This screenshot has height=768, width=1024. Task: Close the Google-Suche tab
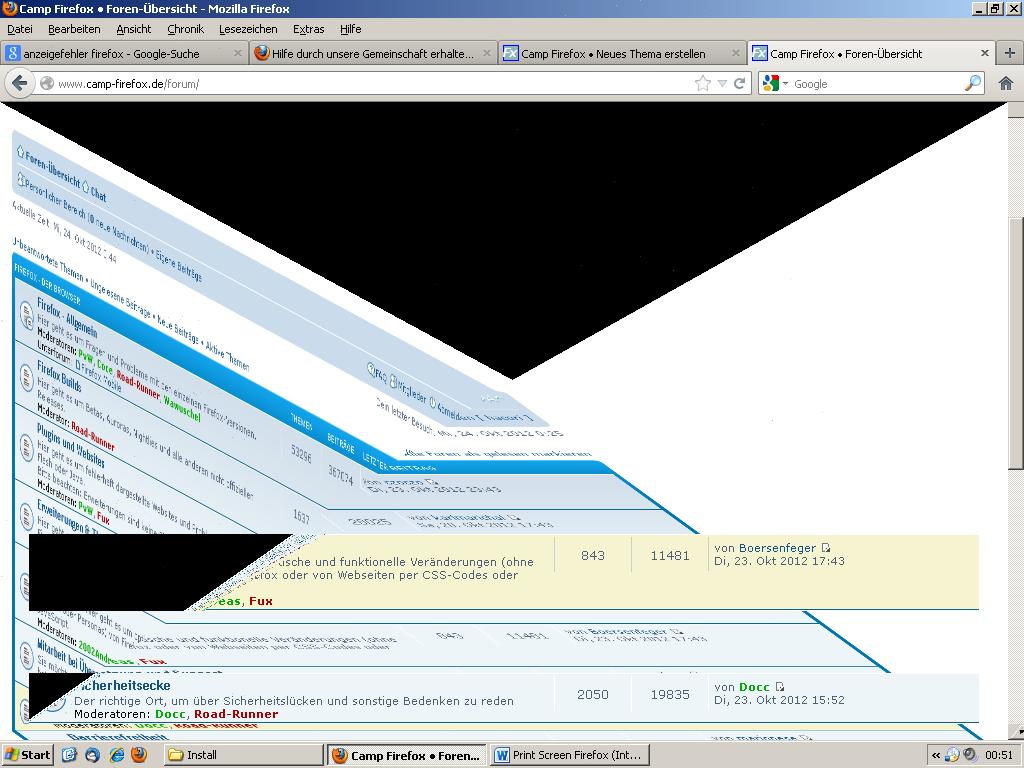coord(238,54)
